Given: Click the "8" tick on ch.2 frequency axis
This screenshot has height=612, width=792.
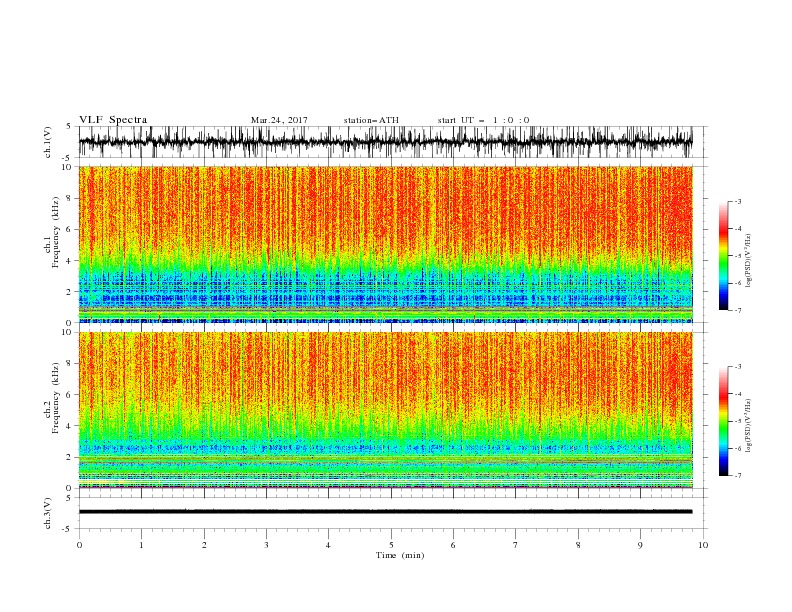Looking at the screenshot, I should point(69,364).
